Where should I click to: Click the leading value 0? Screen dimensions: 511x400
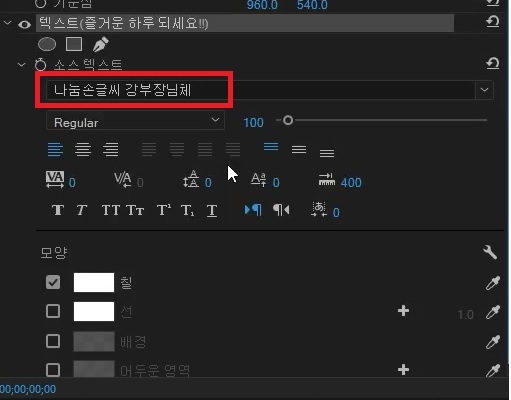[x=208, y=183]
